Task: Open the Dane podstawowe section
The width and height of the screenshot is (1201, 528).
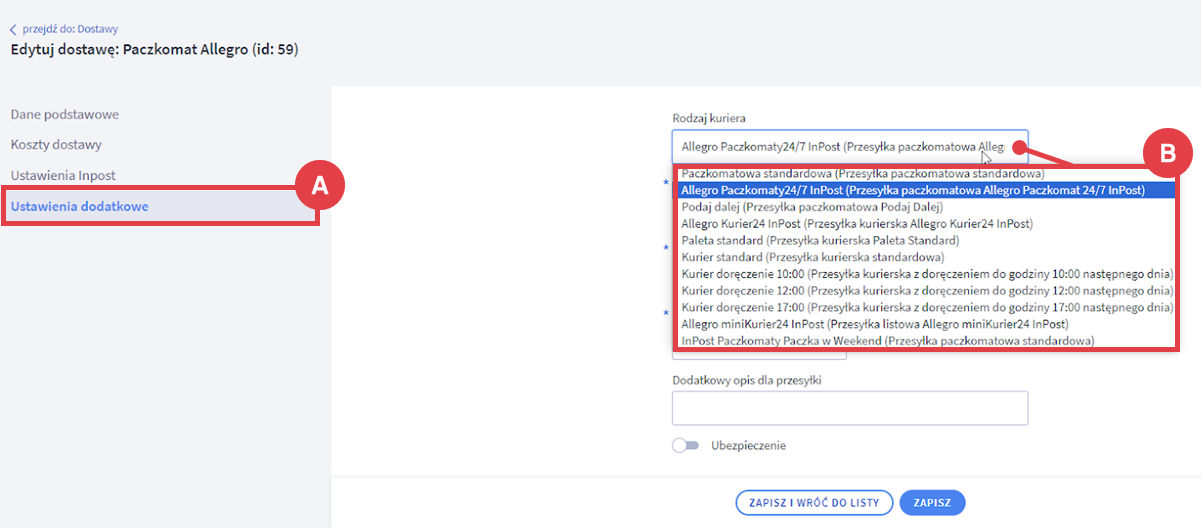Action: click(x=65, y=114)
